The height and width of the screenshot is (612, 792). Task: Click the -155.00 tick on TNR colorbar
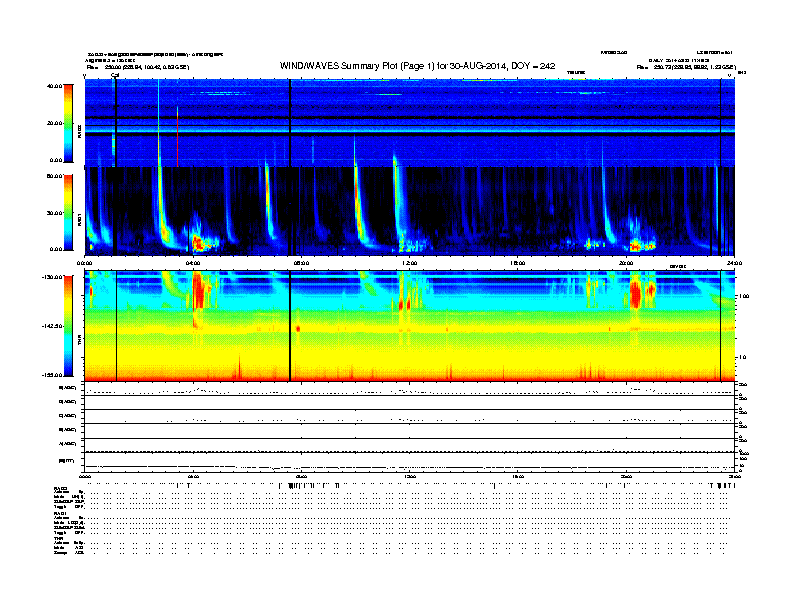[53, 375]
